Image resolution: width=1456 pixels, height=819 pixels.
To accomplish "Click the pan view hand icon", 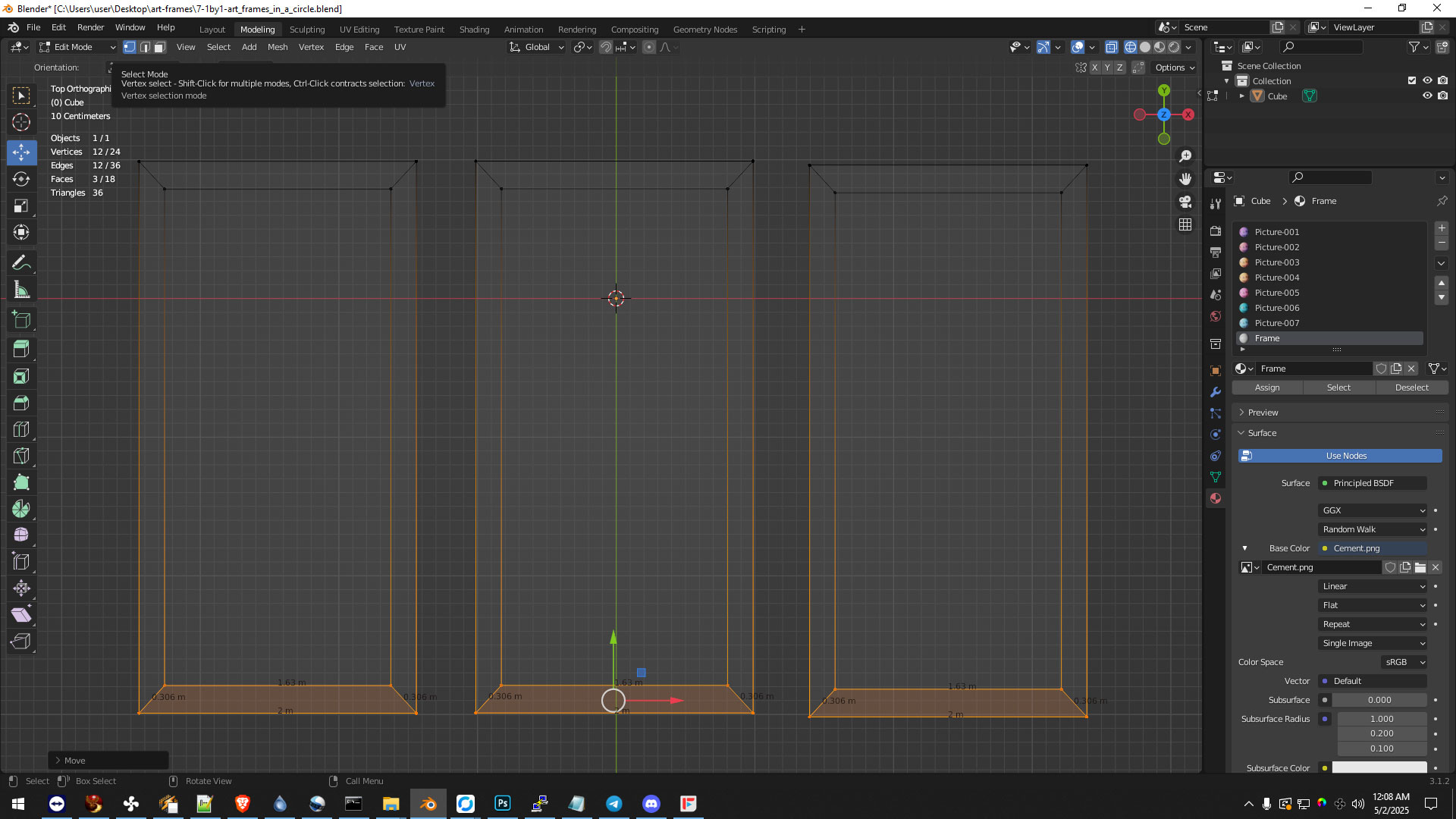I will (x=1185, y=179).
